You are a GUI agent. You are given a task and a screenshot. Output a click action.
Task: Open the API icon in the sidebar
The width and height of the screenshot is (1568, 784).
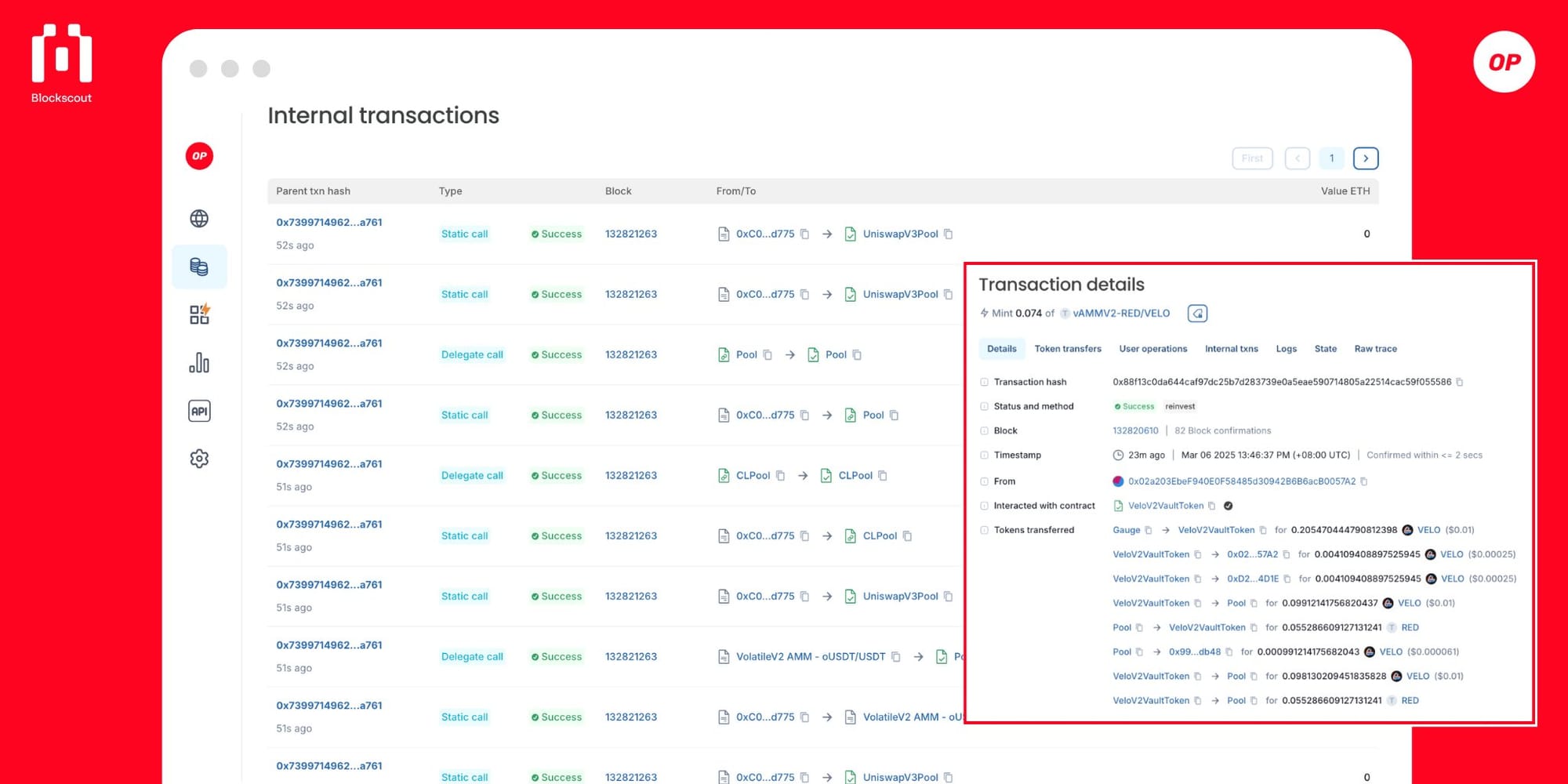199,411
